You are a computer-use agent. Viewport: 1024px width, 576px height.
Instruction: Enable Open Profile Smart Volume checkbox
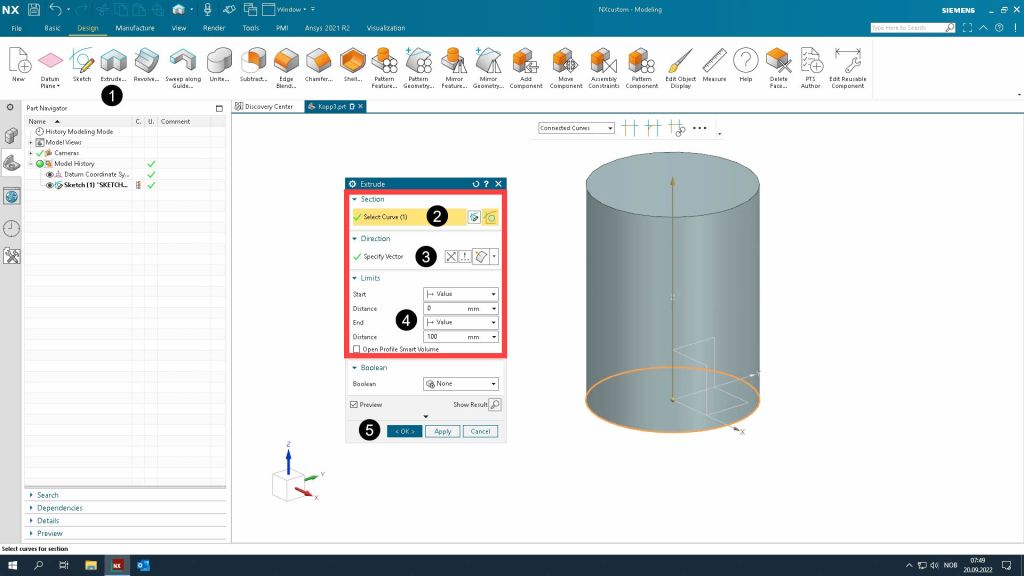(357, 349)
